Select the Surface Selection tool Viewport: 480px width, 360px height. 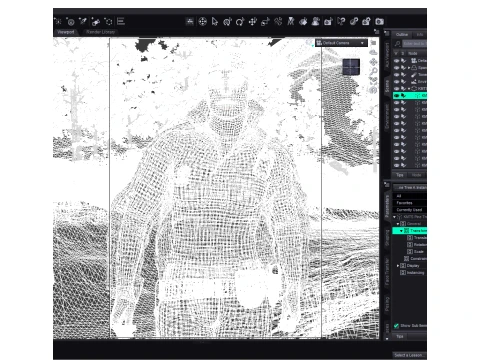click(x=303, y=22)
